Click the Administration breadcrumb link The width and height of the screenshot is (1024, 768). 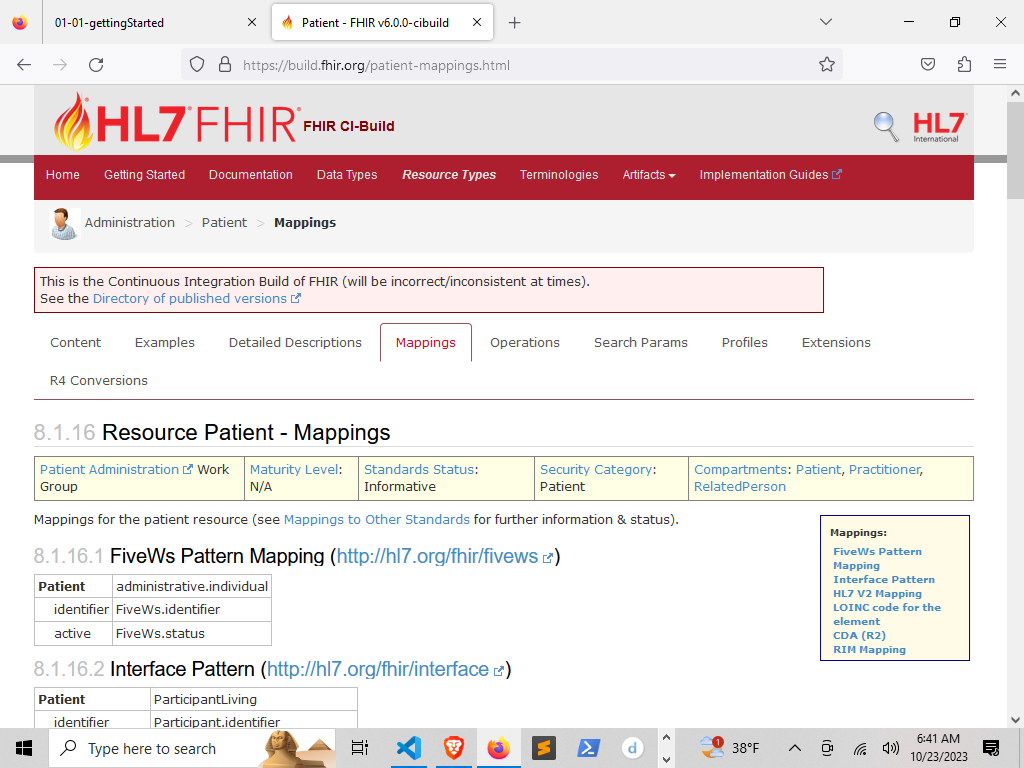point(130,223)
